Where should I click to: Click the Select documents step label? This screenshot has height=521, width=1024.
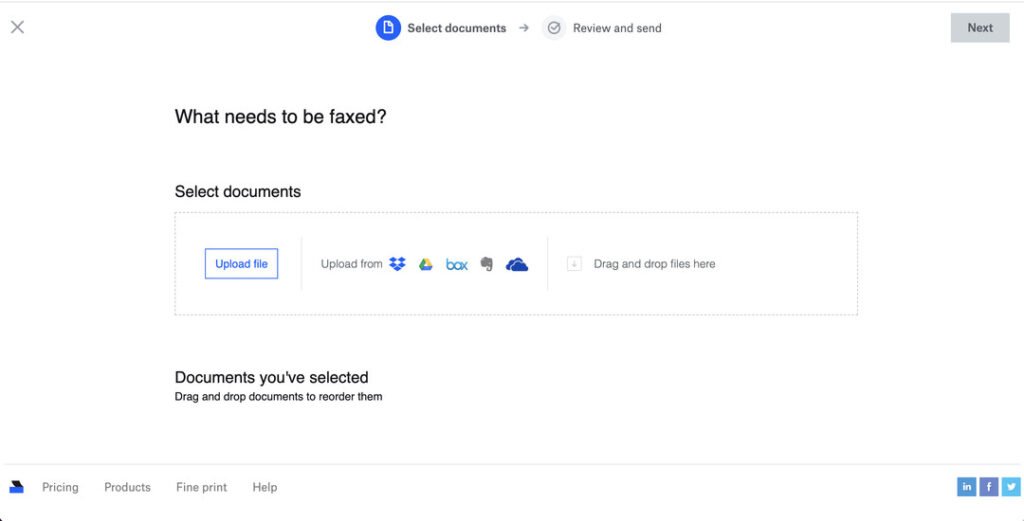tap(456, 28)
